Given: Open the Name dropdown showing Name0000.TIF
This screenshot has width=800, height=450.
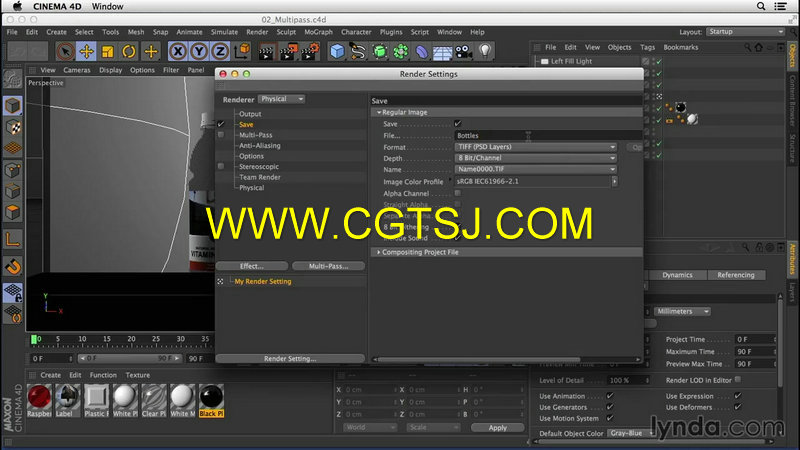Looking at the screenshot, I should click(x=536, y=169).
